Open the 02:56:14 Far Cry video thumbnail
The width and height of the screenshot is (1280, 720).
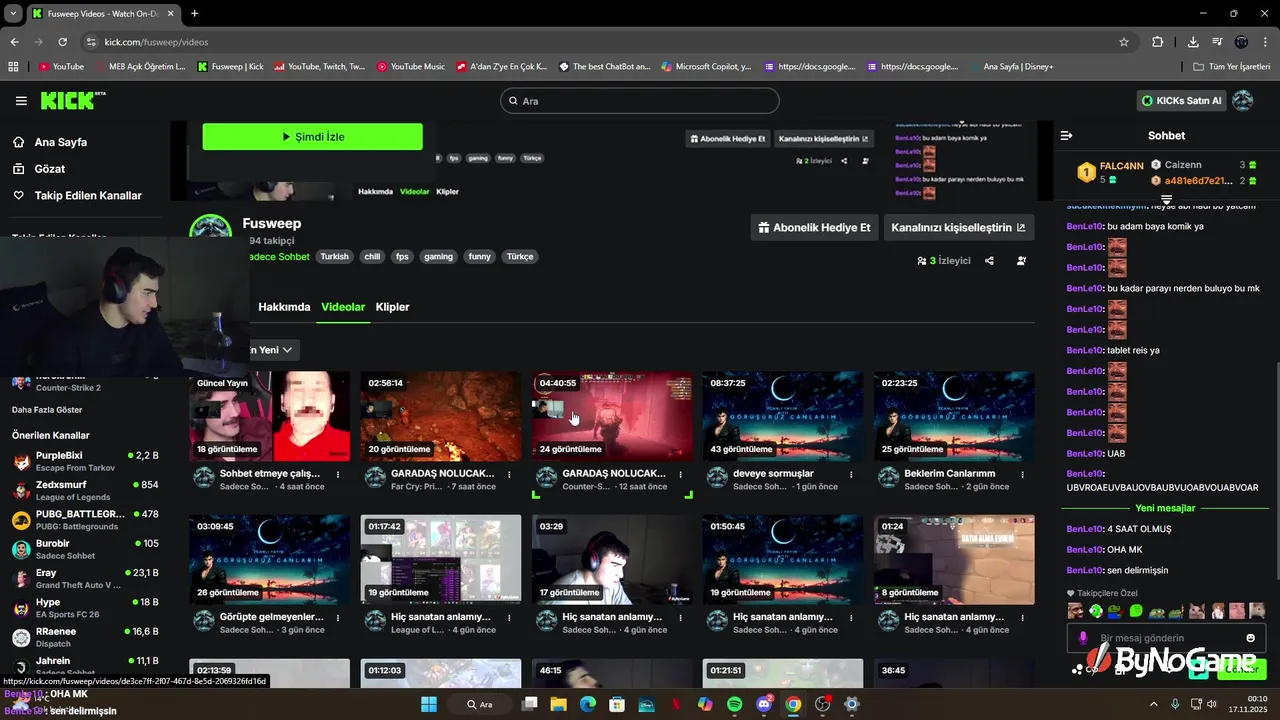point(441,417)
